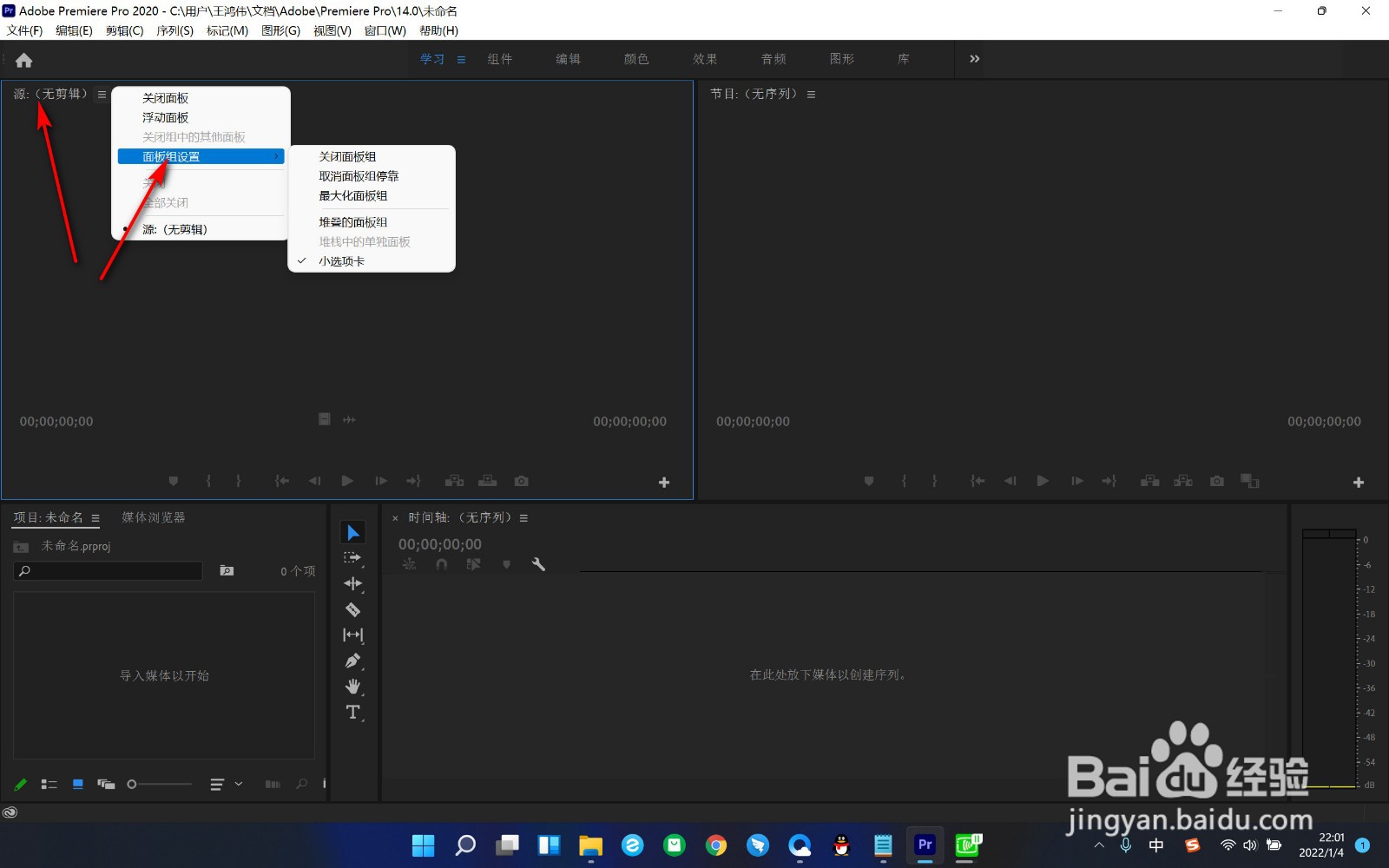Click the Source monitor camera export frame icon
The width and height of the screenshot is (1389, 868).
tap(521, 481)
